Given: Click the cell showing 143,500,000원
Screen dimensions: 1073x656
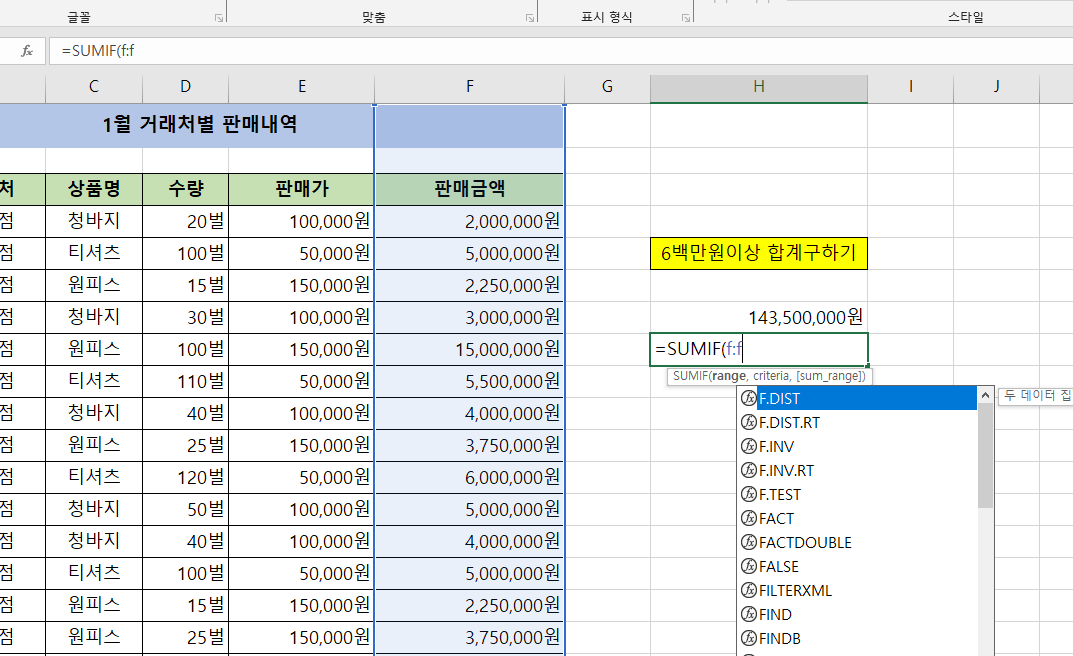Looking at the screenshot, I should pyautogui.click(x=758, y=317).
